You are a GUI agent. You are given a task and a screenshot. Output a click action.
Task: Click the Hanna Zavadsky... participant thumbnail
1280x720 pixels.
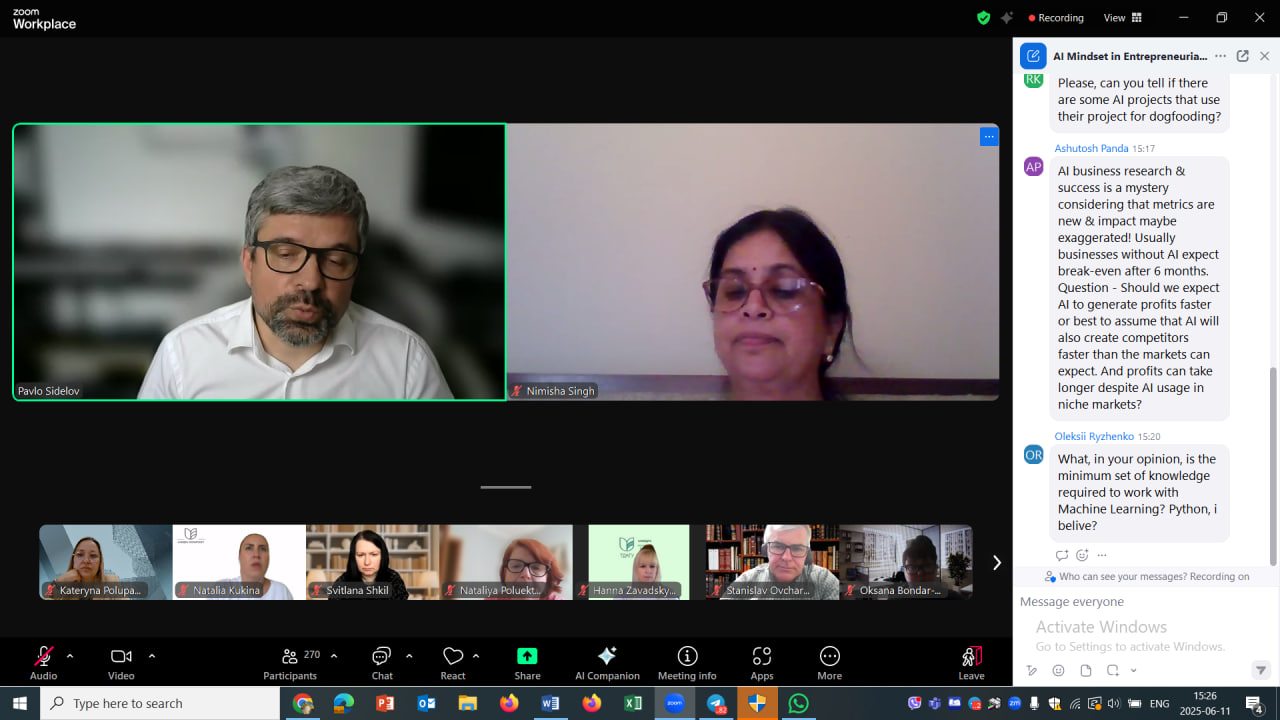639,562
